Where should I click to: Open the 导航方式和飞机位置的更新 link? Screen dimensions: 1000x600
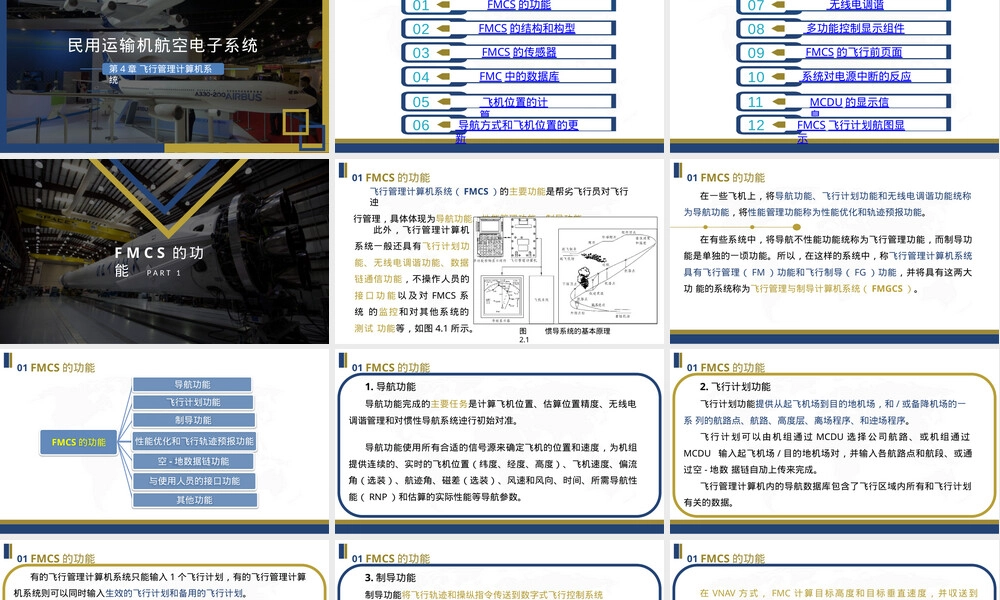pyautogui.click(x=518, y=130)
